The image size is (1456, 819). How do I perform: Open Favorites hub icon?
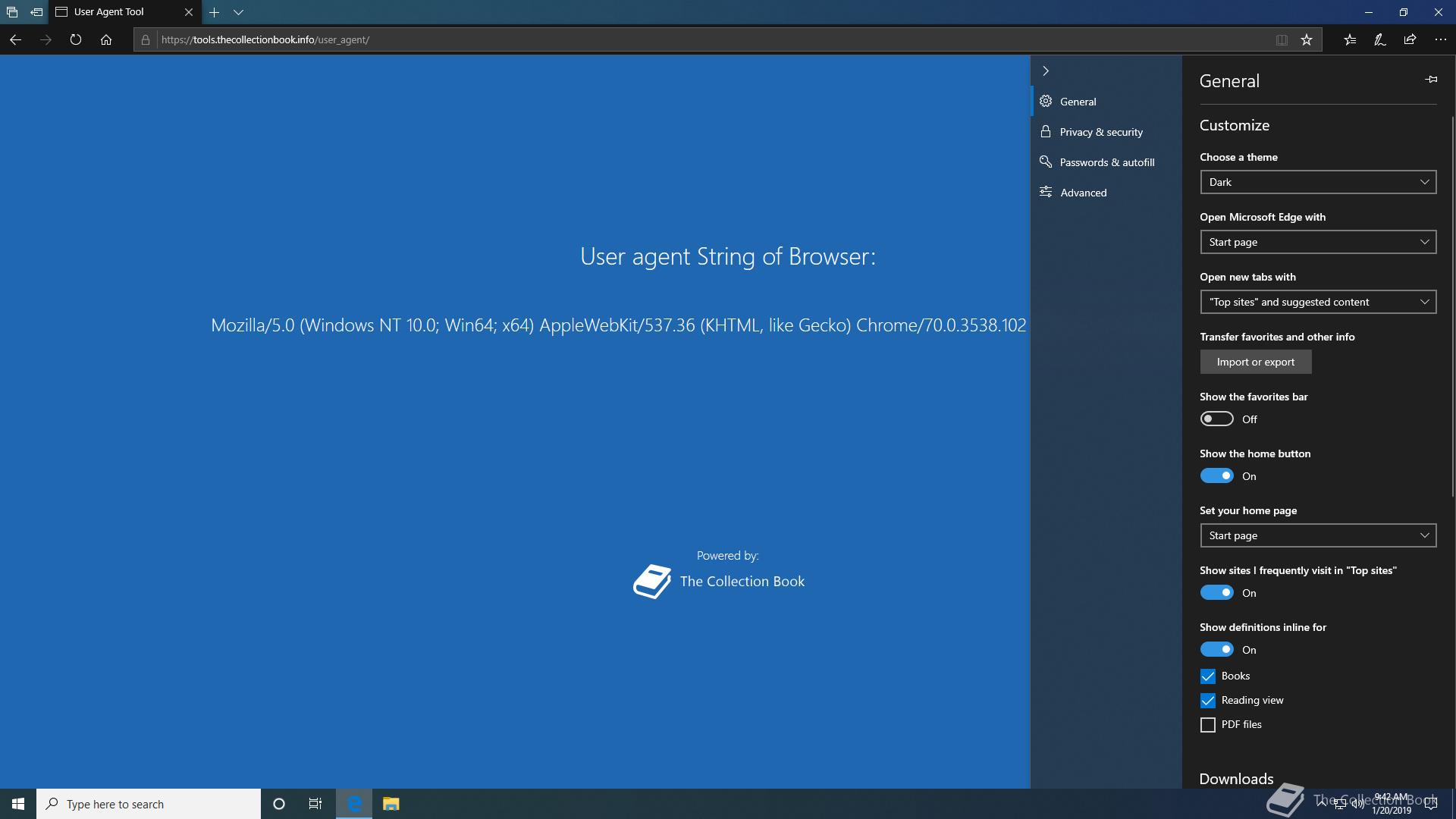pos(1350,39)
